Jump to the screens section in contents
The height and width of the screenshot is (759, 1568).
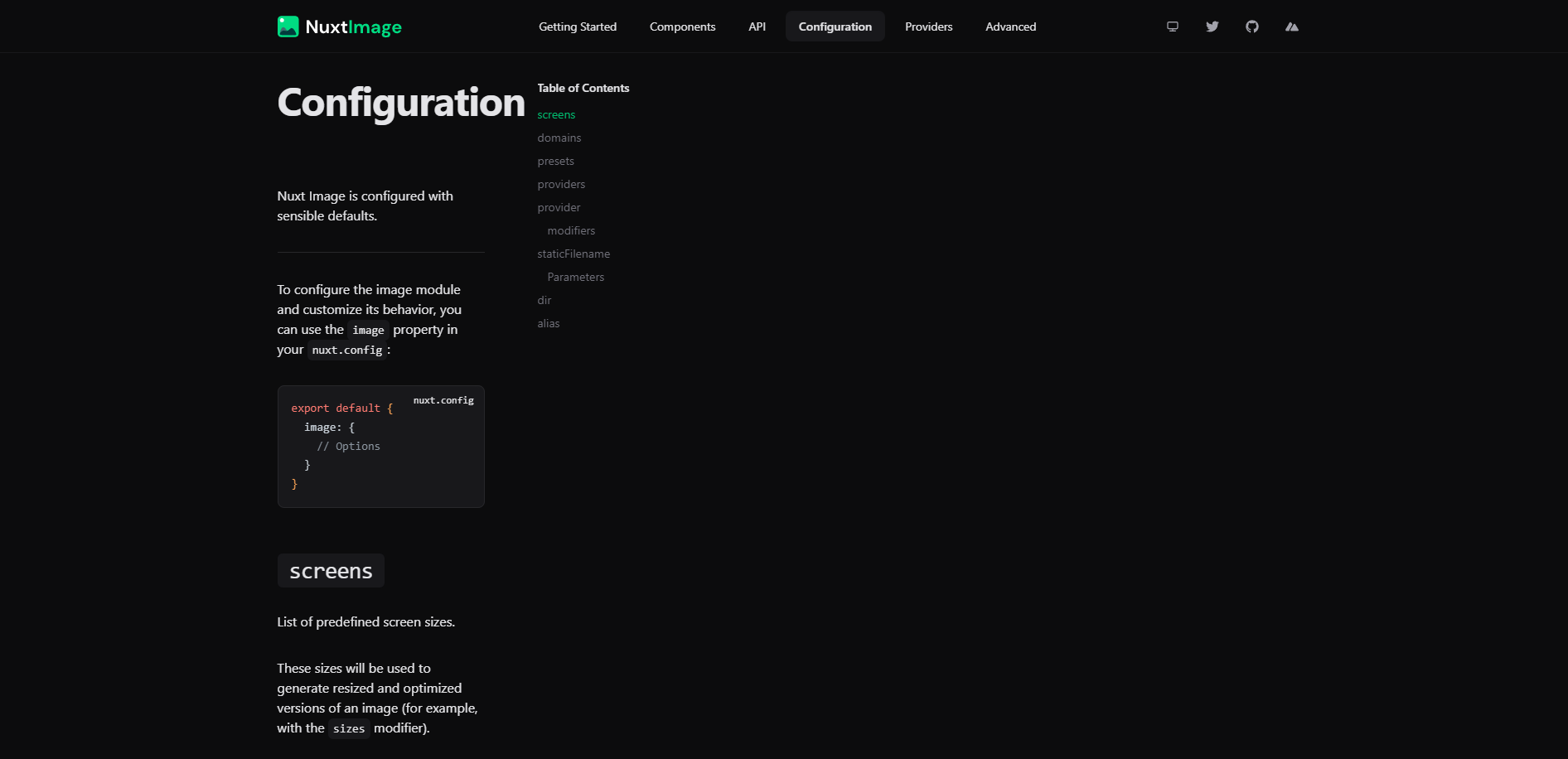tap(556, 114)
